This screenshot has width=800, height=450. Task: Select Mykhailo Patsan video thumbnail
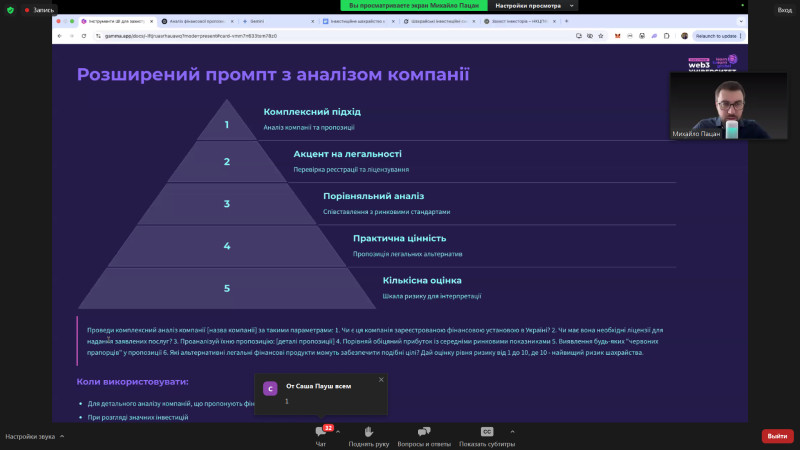click(x=709, y=106)
